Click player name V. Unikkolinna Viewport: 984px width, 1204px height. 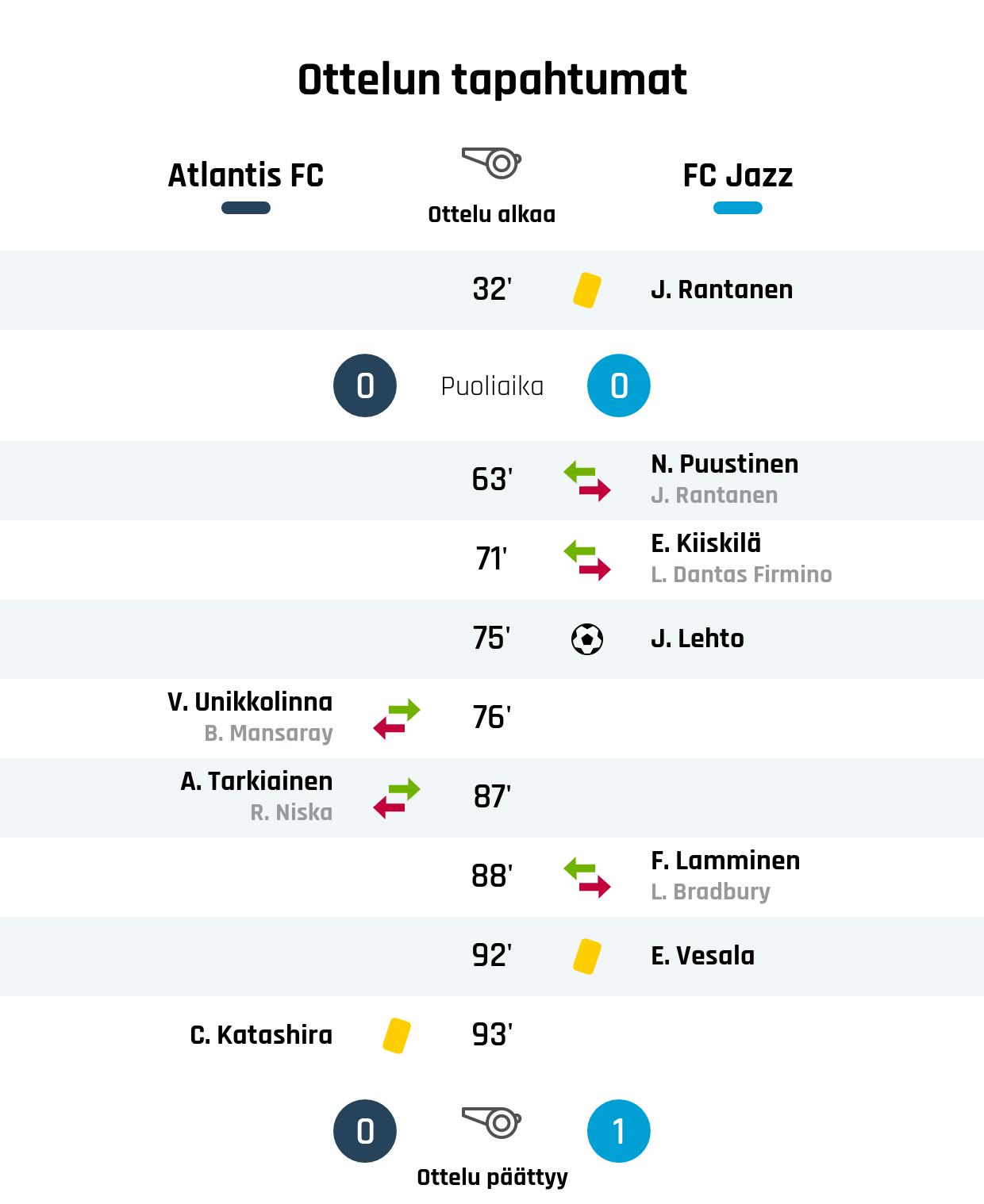(x=250, y=702)
